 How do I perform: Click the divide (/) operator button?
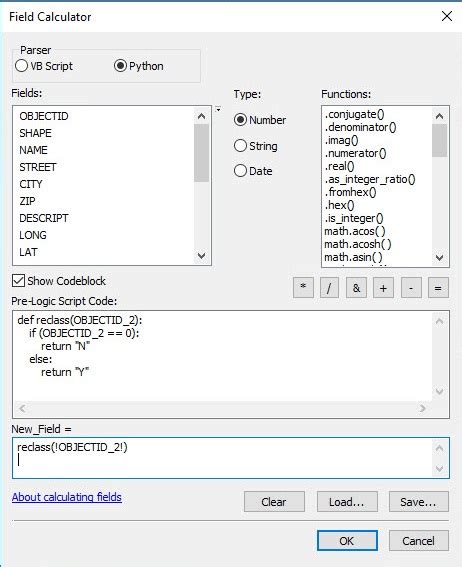coord(329,288)
